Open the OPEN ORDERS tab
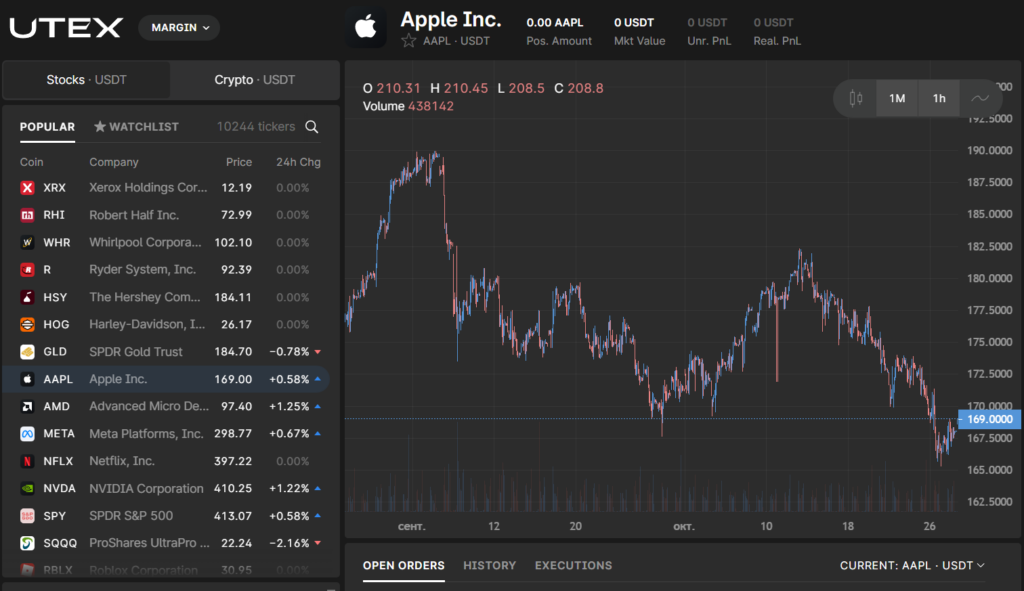Image resolution: width=1024 pixels, height=591 pixels. pos(404,566)
